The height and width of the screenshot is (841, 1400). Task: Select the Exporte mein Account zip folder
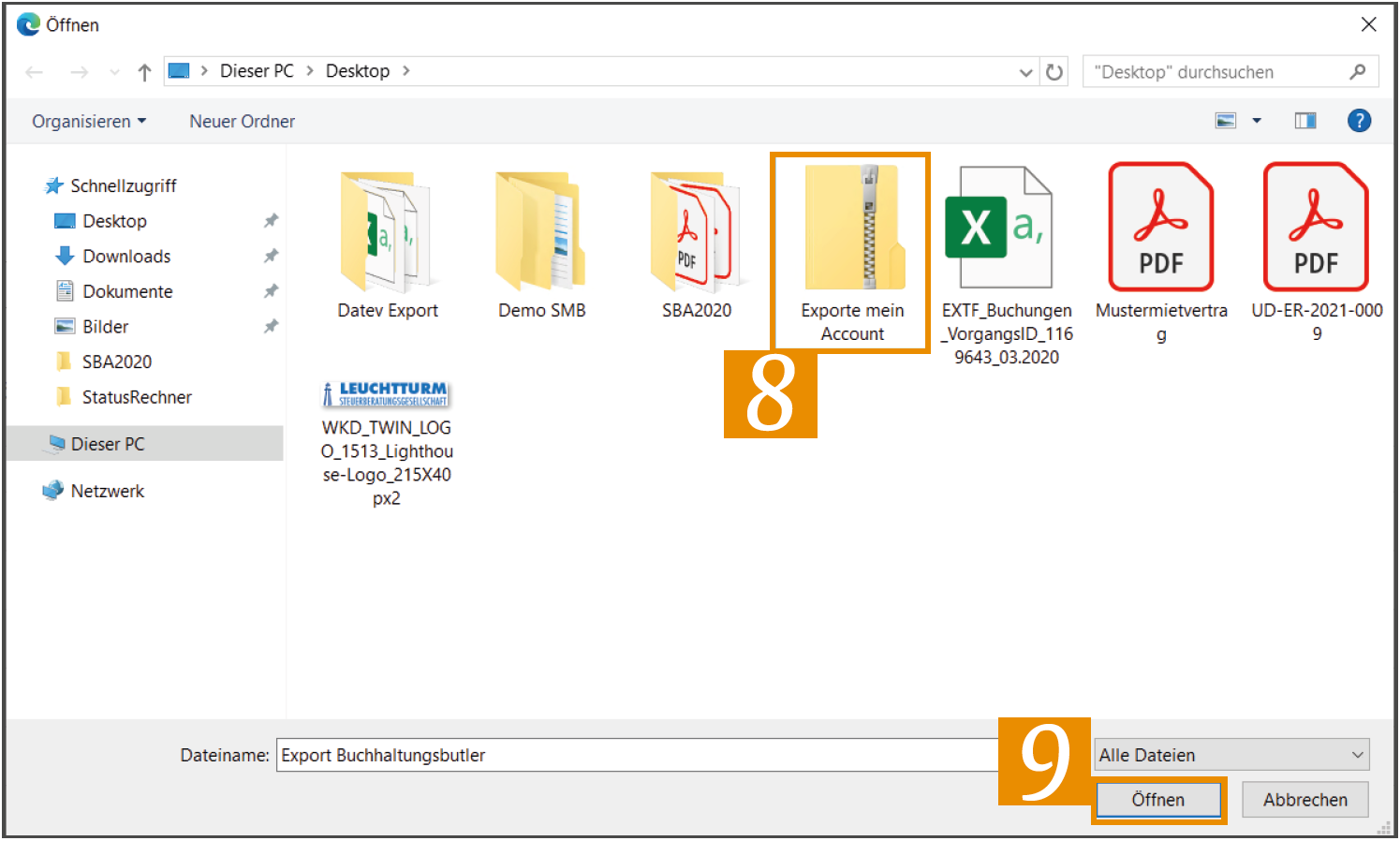852,251
